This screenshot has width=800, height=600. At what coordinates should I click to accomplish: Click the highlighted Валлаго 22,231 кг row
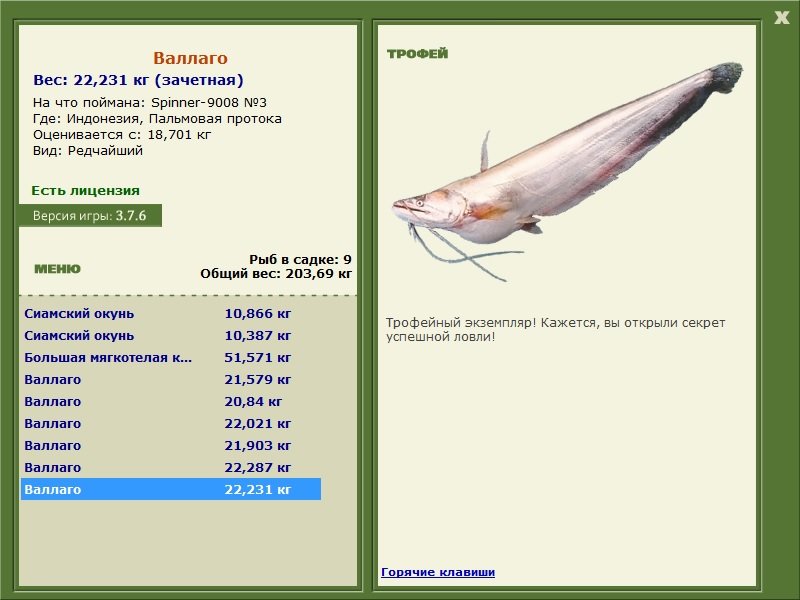171,489
